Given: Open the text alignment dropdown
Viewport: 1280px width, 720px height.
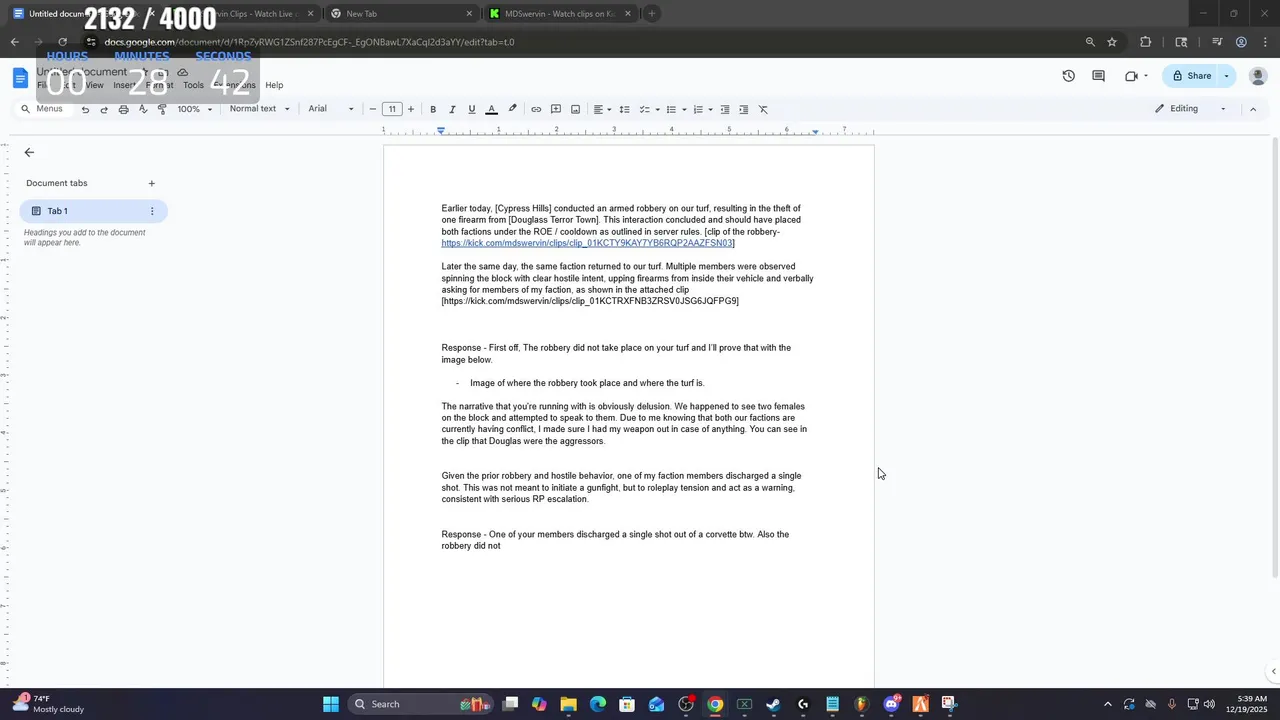Looking at the screenshot, I should [x=602, y=109].
